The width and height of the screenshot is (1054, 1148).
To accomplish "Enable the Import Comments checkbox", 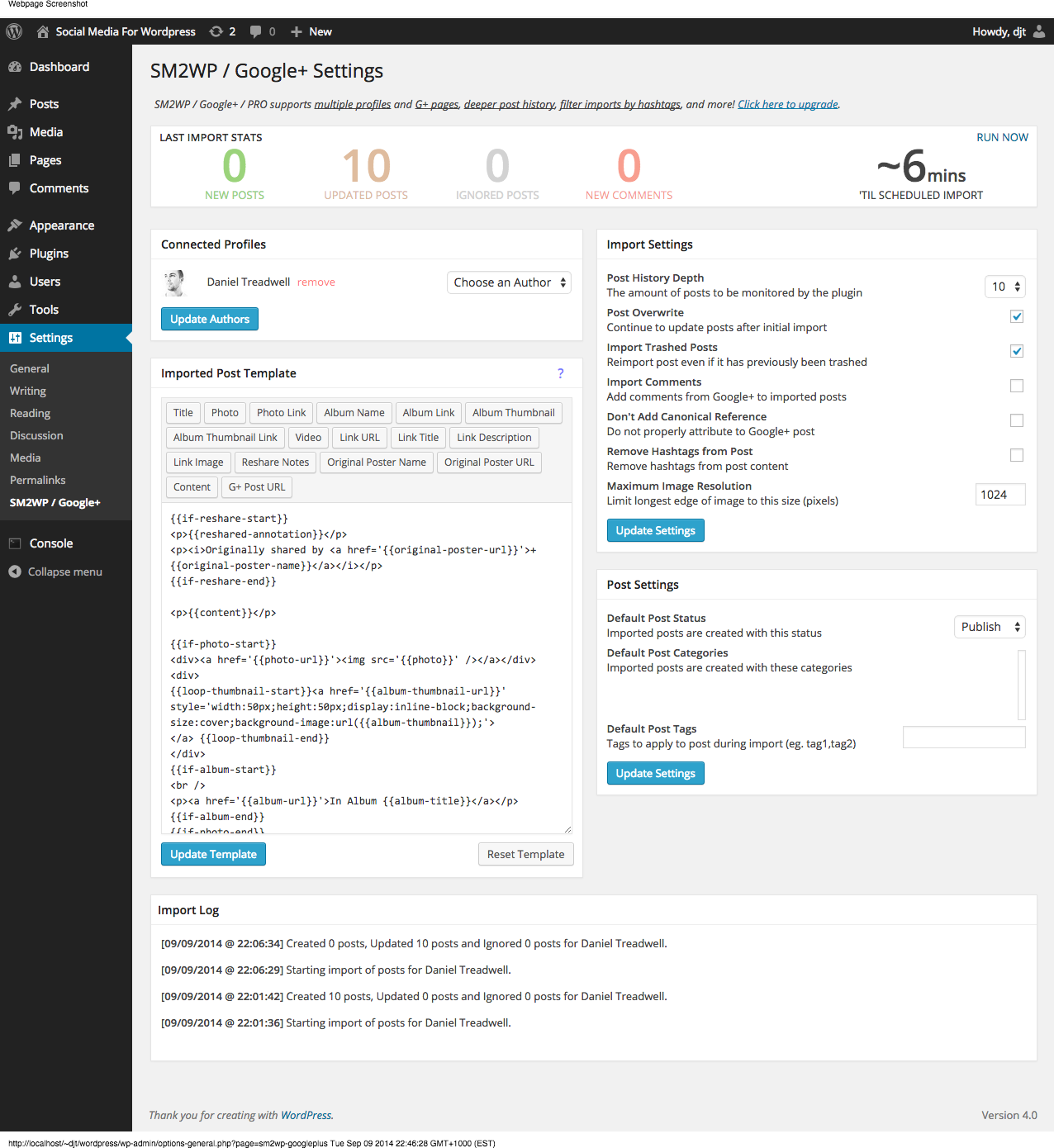I will pyautogui.click(x=1017, y=386).
